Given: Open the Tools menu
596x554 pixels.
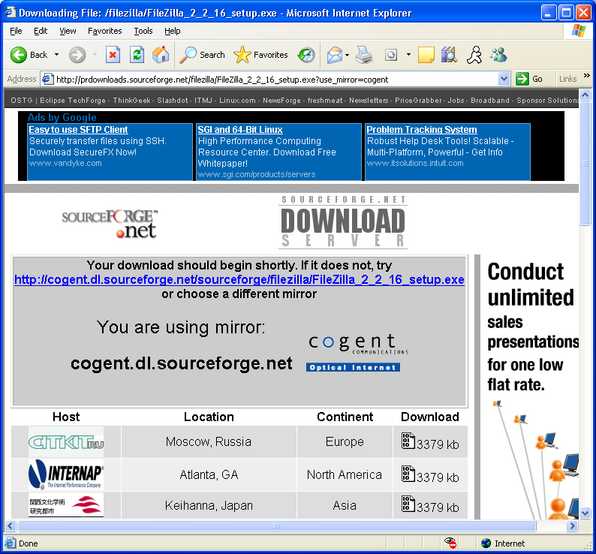Looking at the screenshot, I should (x=143, y=31).
